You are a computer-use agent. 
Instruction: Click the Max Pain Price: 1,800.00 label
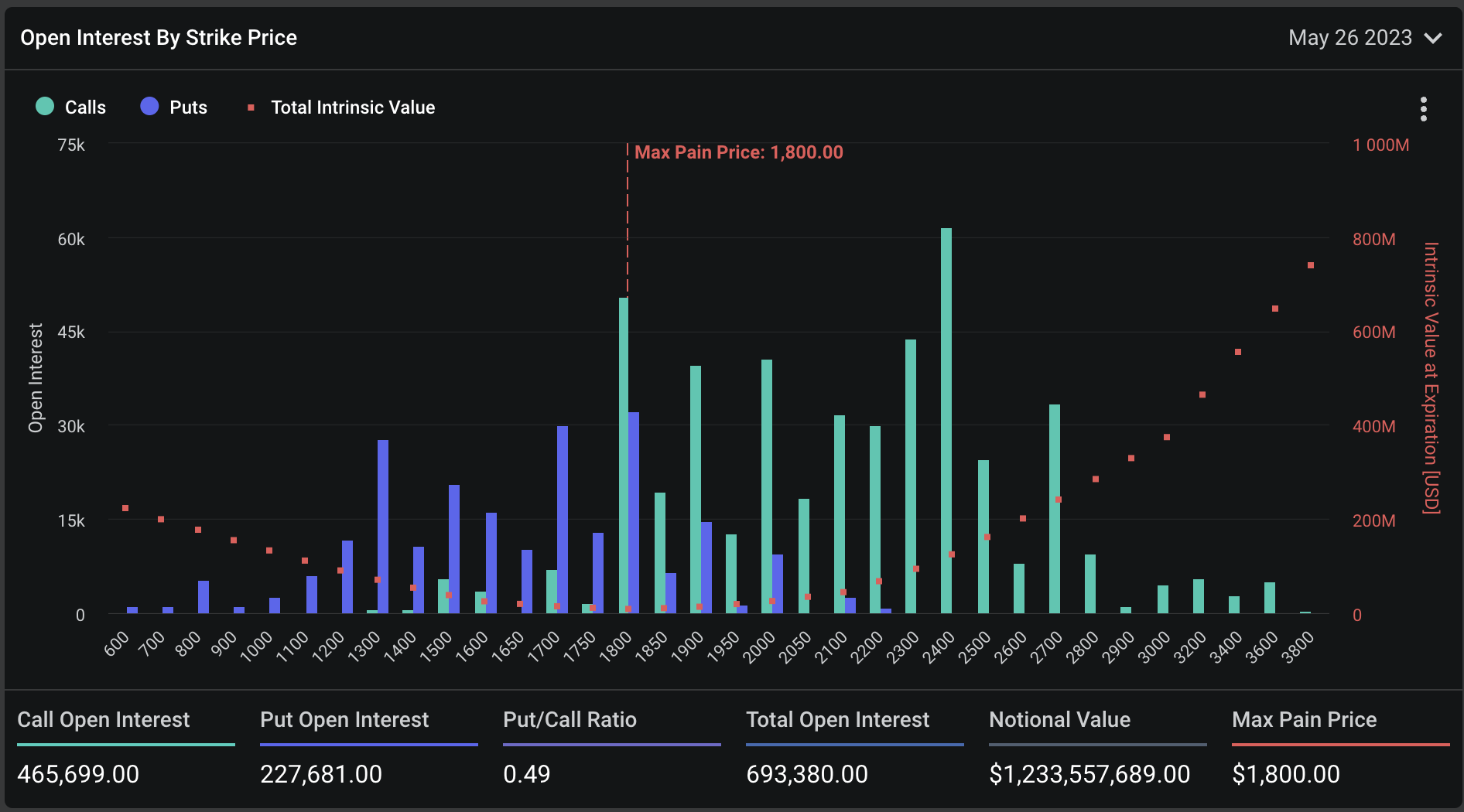point(738,152)
